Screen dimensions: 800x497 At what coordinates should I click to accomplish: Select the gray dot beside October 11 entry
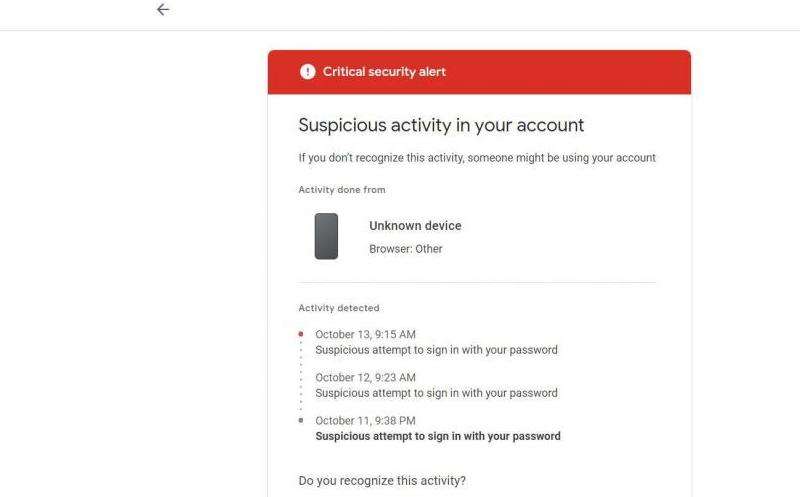tap(301, 420)
